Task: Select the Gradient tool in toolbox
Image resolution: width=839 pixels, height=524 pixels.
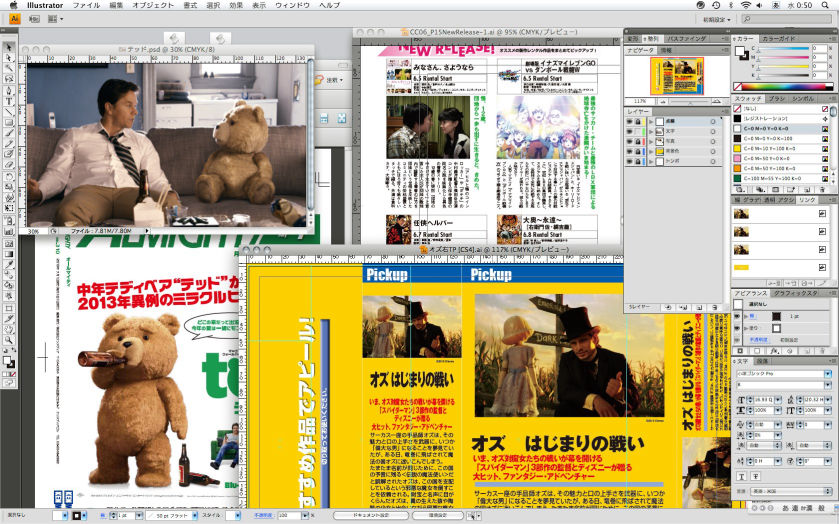Action: point(9,254)
